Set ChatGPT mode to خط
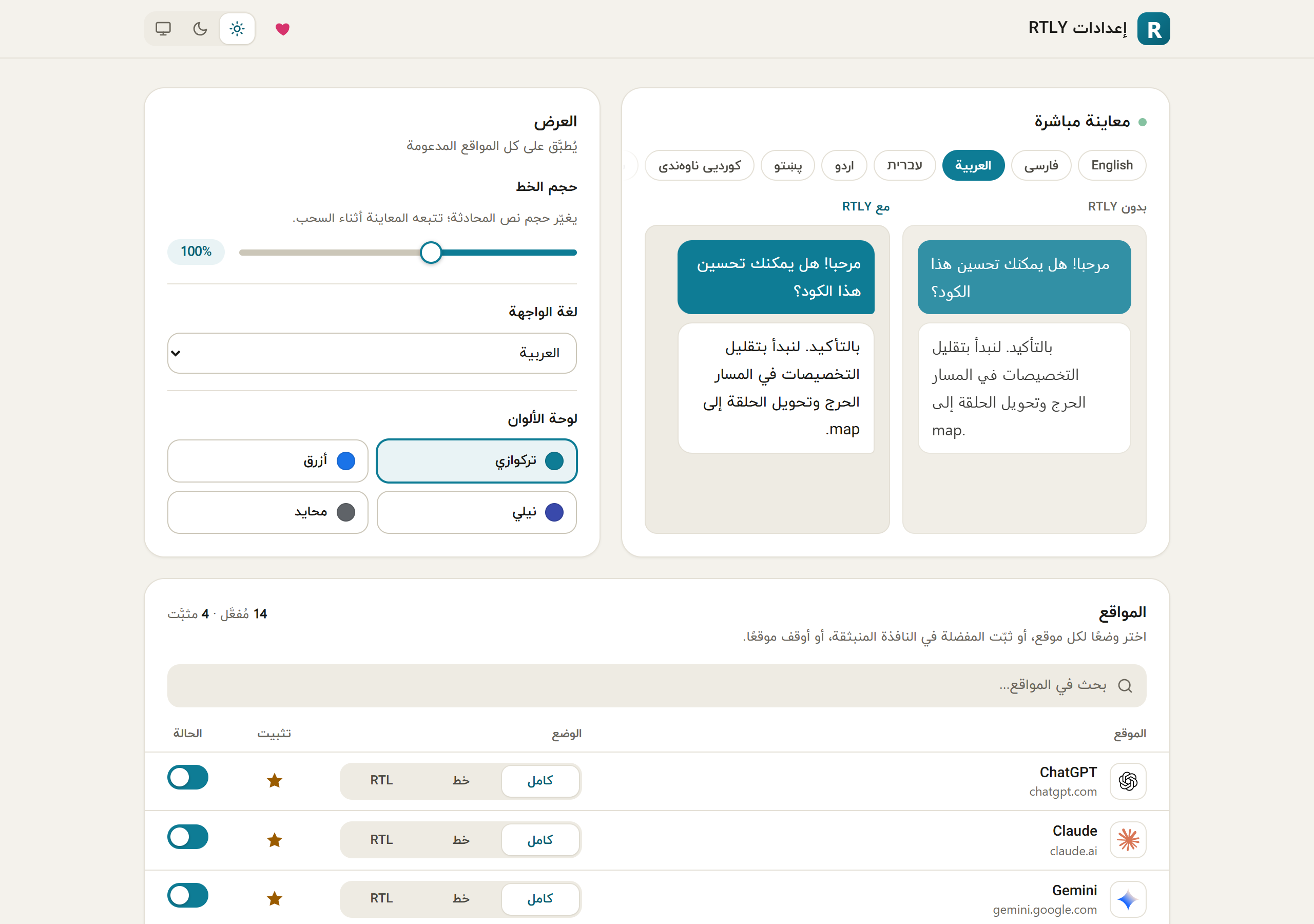Image resolution: width=1314 pixels, height=924 pixels. pyautogui.click(x=461, y=780)
